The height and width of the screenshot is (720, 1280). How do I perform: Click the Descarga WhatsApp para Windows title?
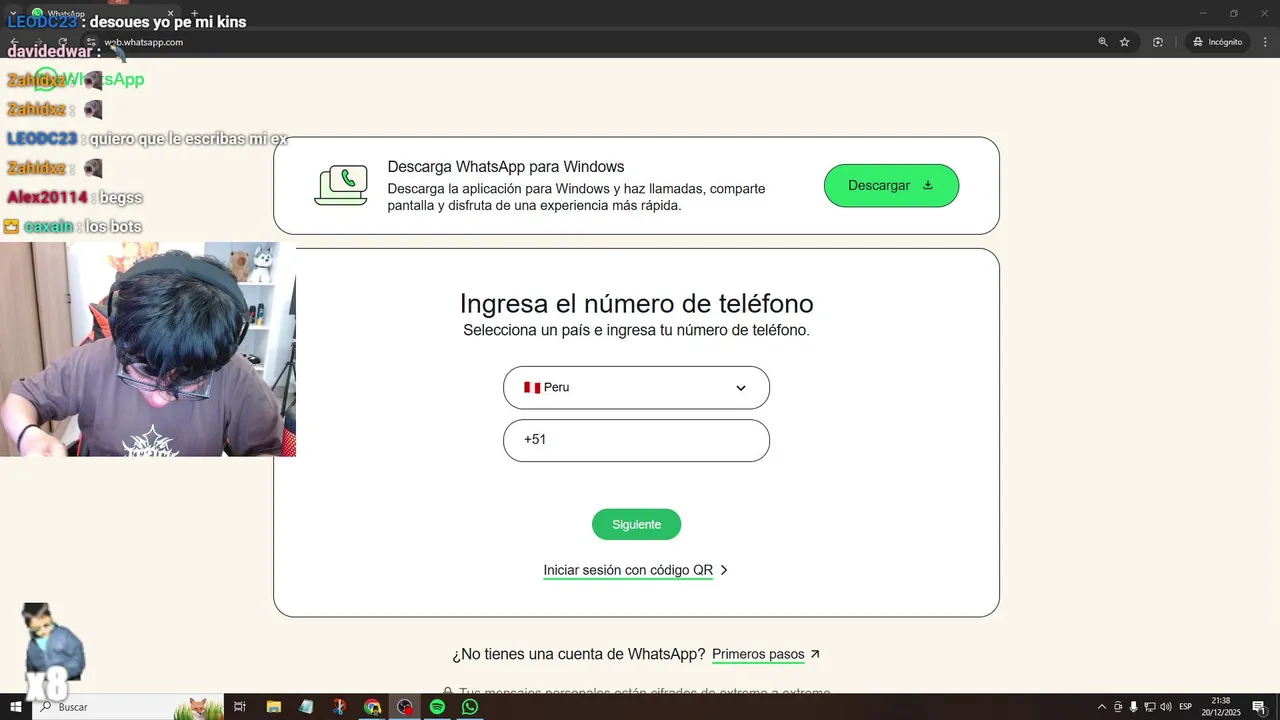506,167
